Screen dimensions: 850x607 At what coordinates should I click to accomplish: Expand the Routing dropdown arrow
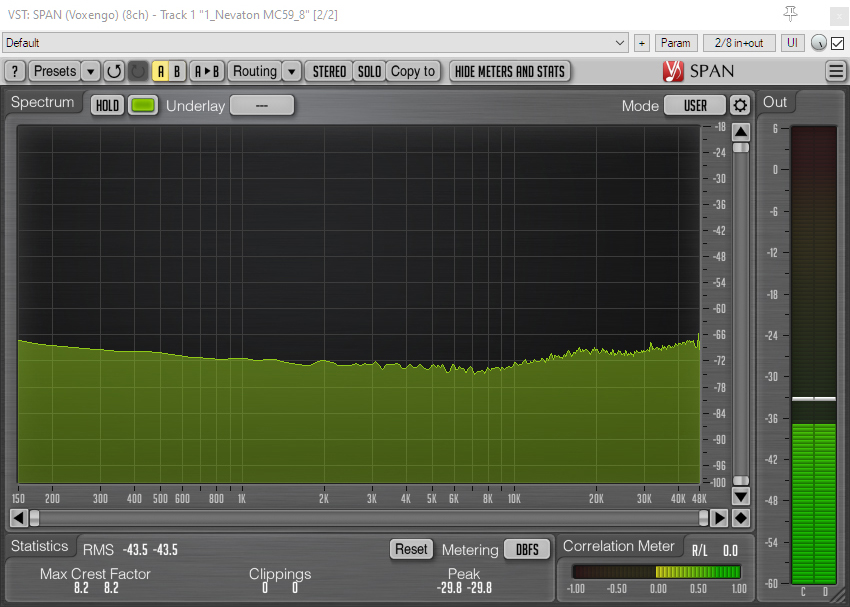point(291,72)
